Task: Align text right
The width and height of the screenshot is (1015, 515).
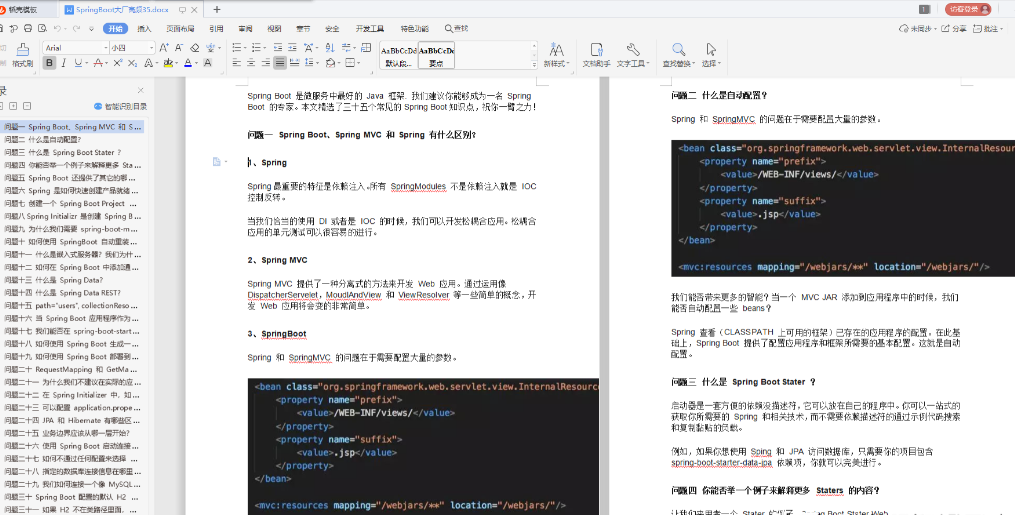Action: pos(266,63)
